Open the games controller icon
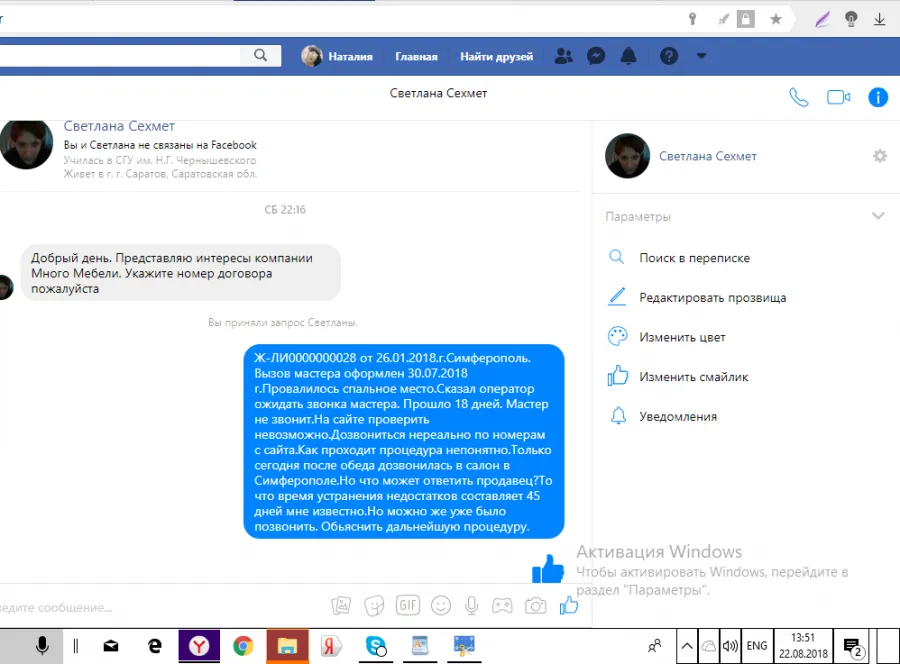Viewport: 900px width, 664px height. click(x=502, y=605)
